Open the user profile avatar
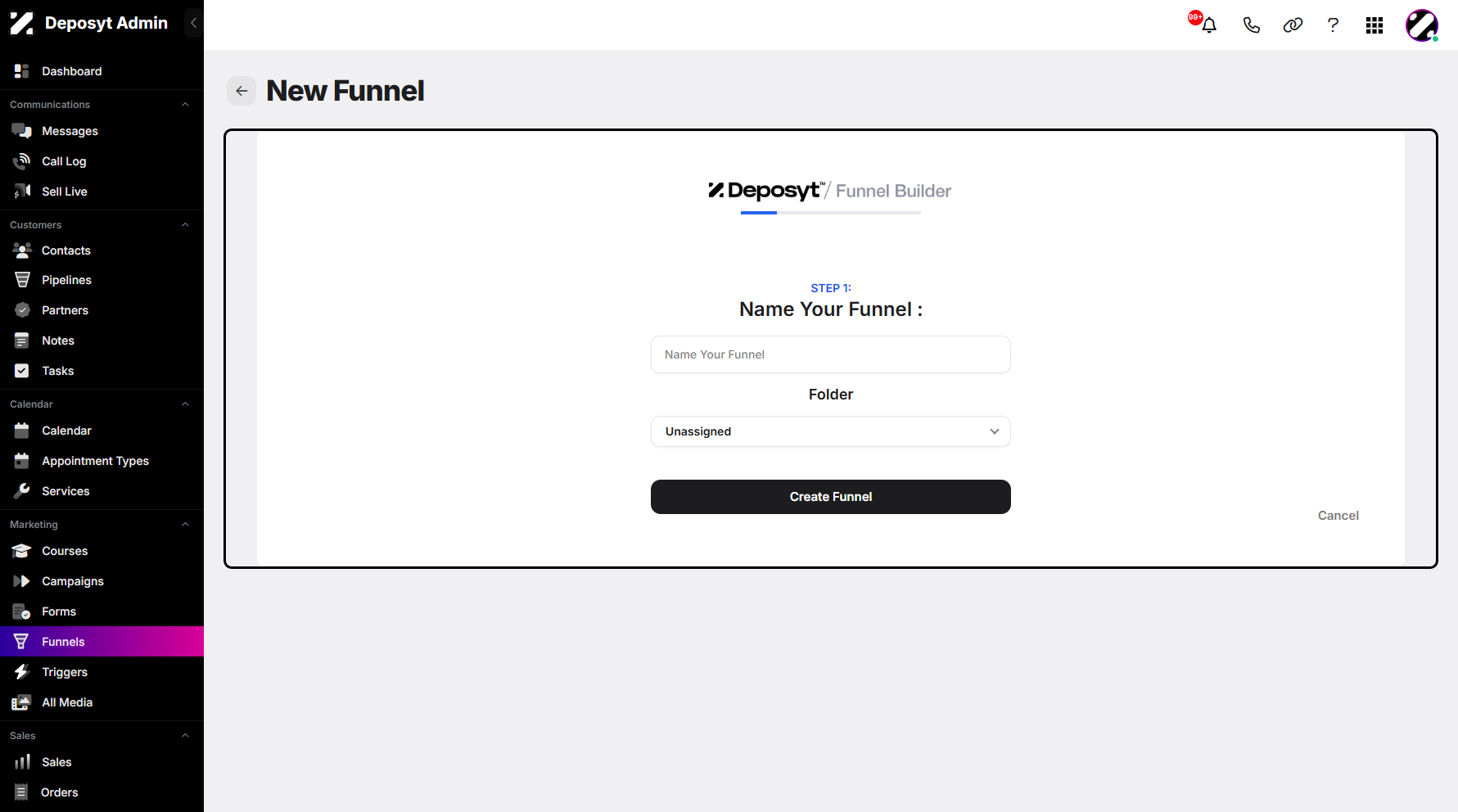 1422,25
